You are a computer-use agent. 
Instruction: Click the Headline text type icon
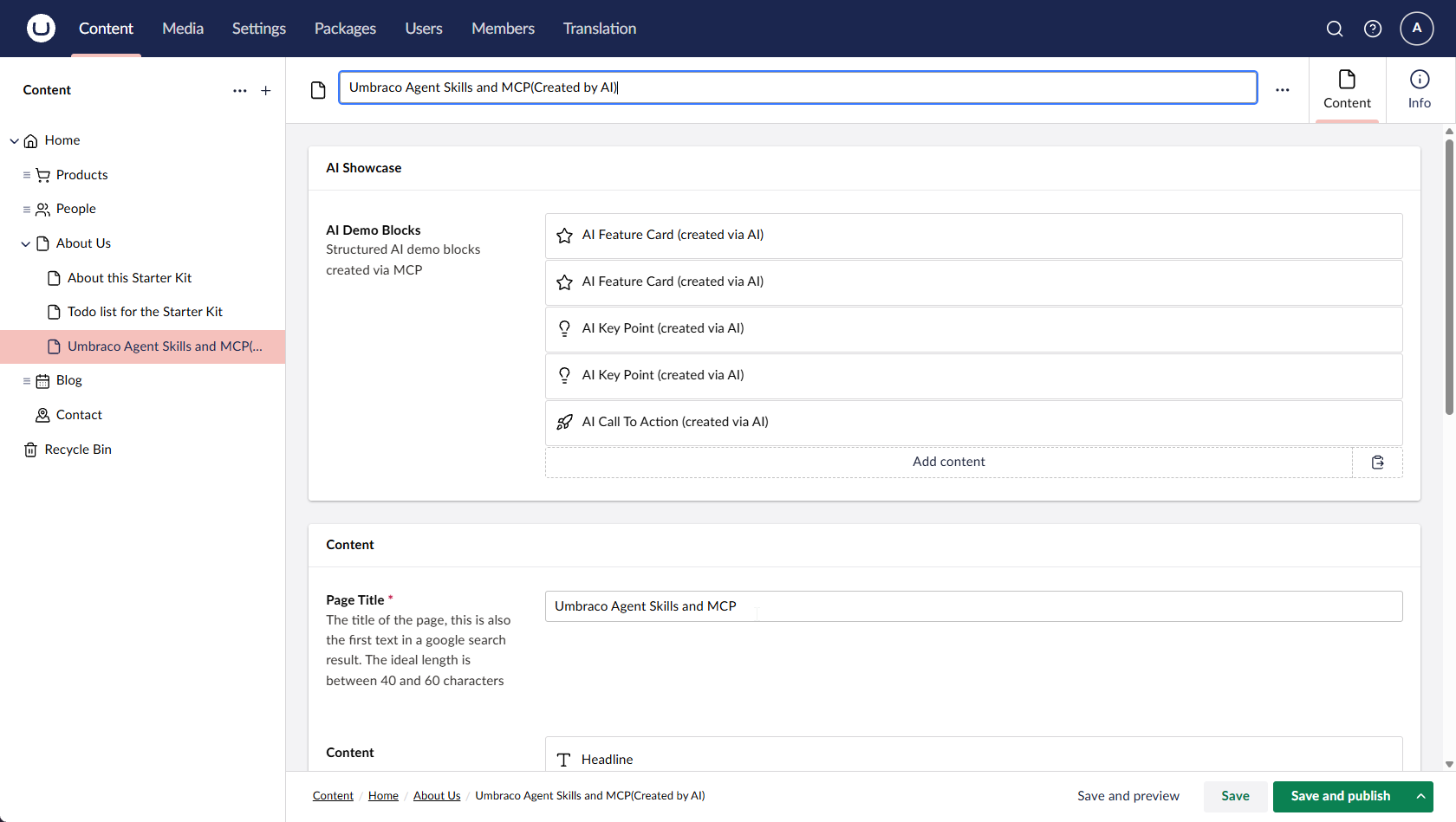click(x=564, y=760)
